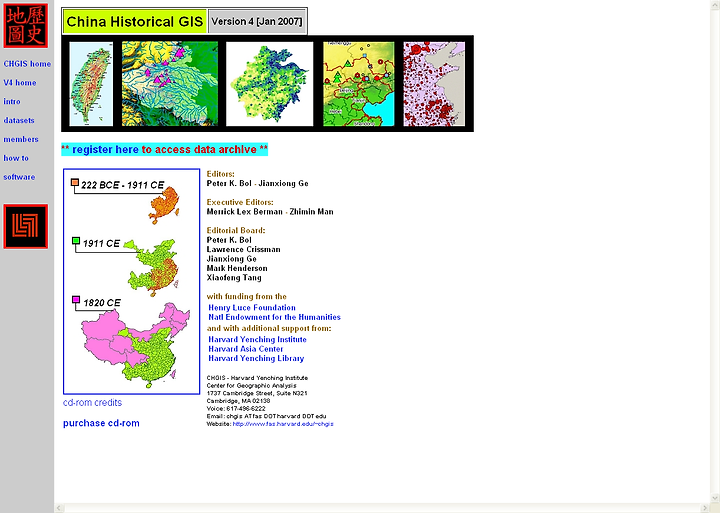Click the orange 222 BCE legend square

[x=75, y=182]
